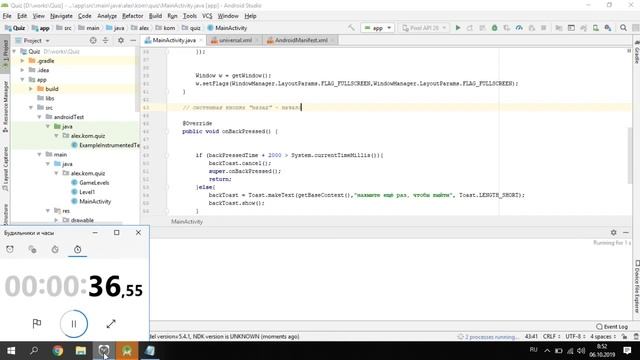Click the locate target icon in Project panel
Viewport: 640px width, 360px height.
tap(93, 40)
